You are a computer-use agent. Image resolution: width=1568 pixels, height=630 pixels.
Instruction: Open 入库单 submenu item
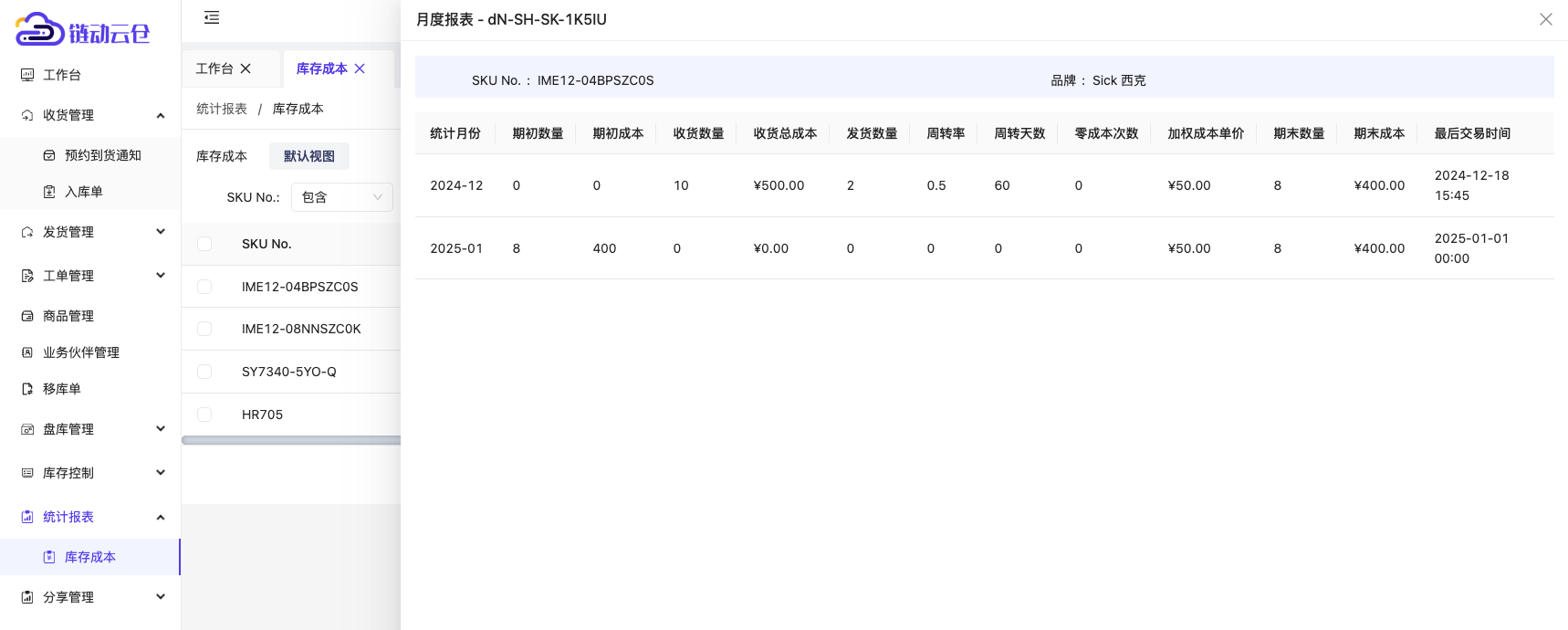click(x=90, y=192)
